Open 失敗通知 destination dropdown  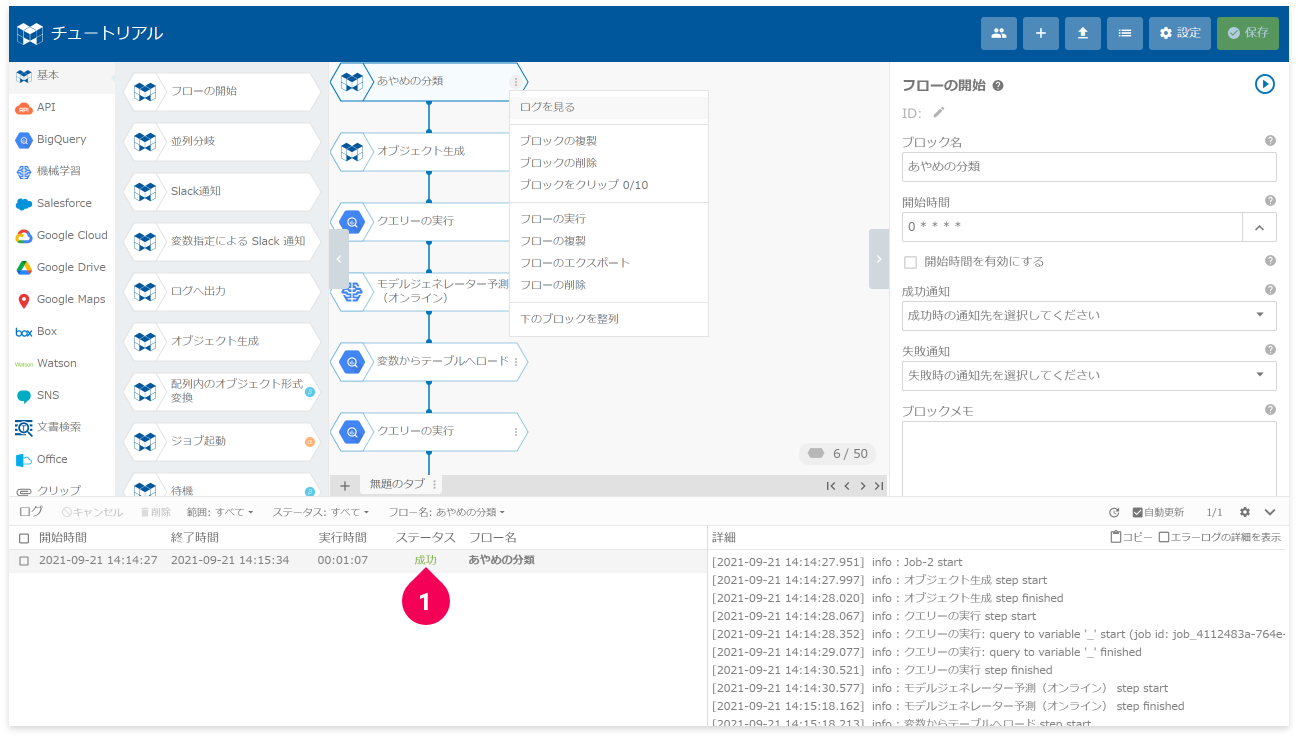click(x=1089, y=375)
